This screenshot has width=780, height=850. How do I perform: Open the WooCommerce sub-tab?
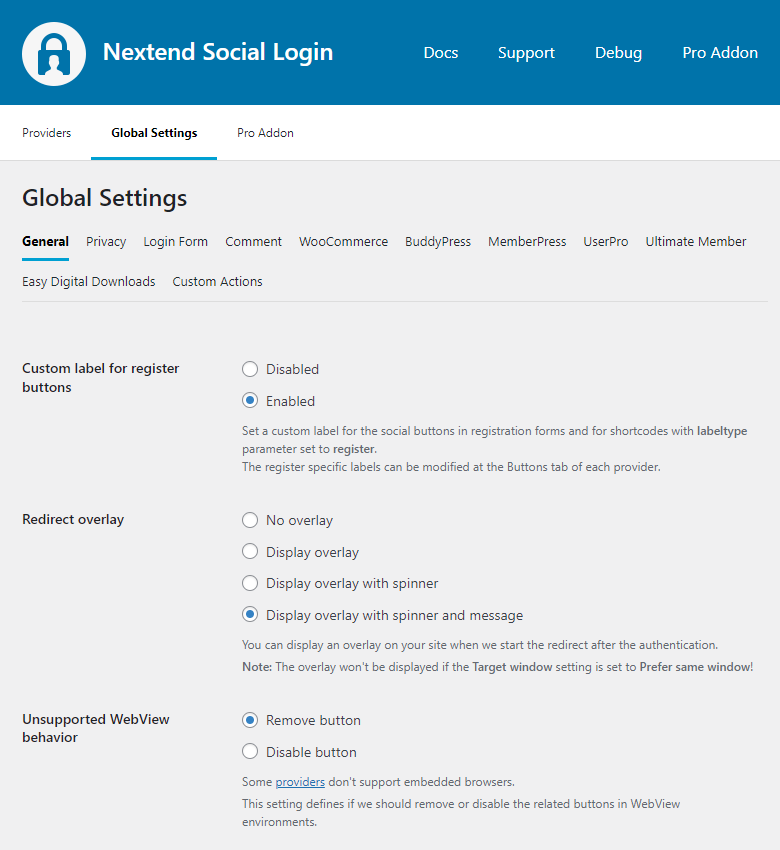(x=344, y=242)
